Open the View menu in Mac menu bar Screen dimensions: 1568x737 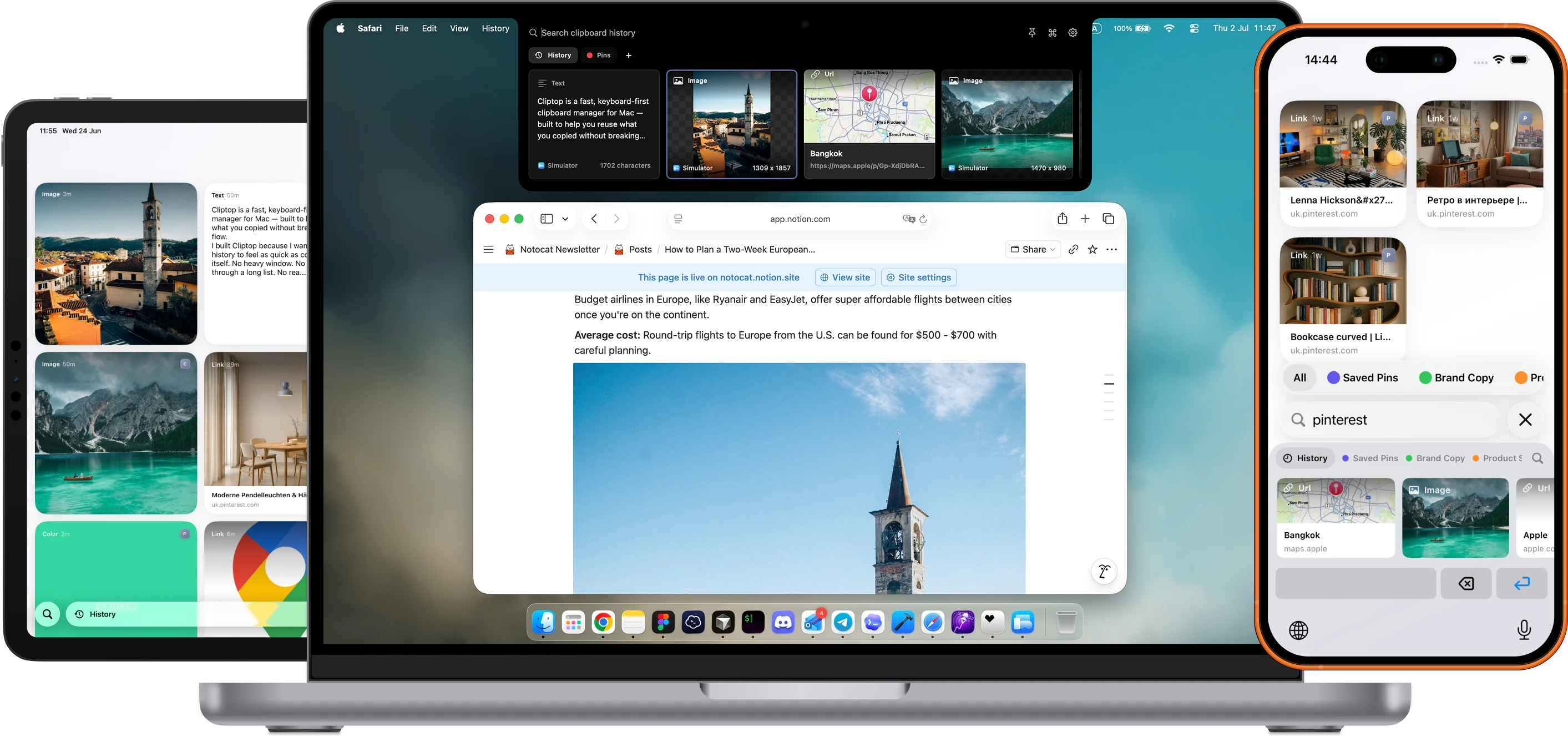pyautogui.click(x=459, y=29)
